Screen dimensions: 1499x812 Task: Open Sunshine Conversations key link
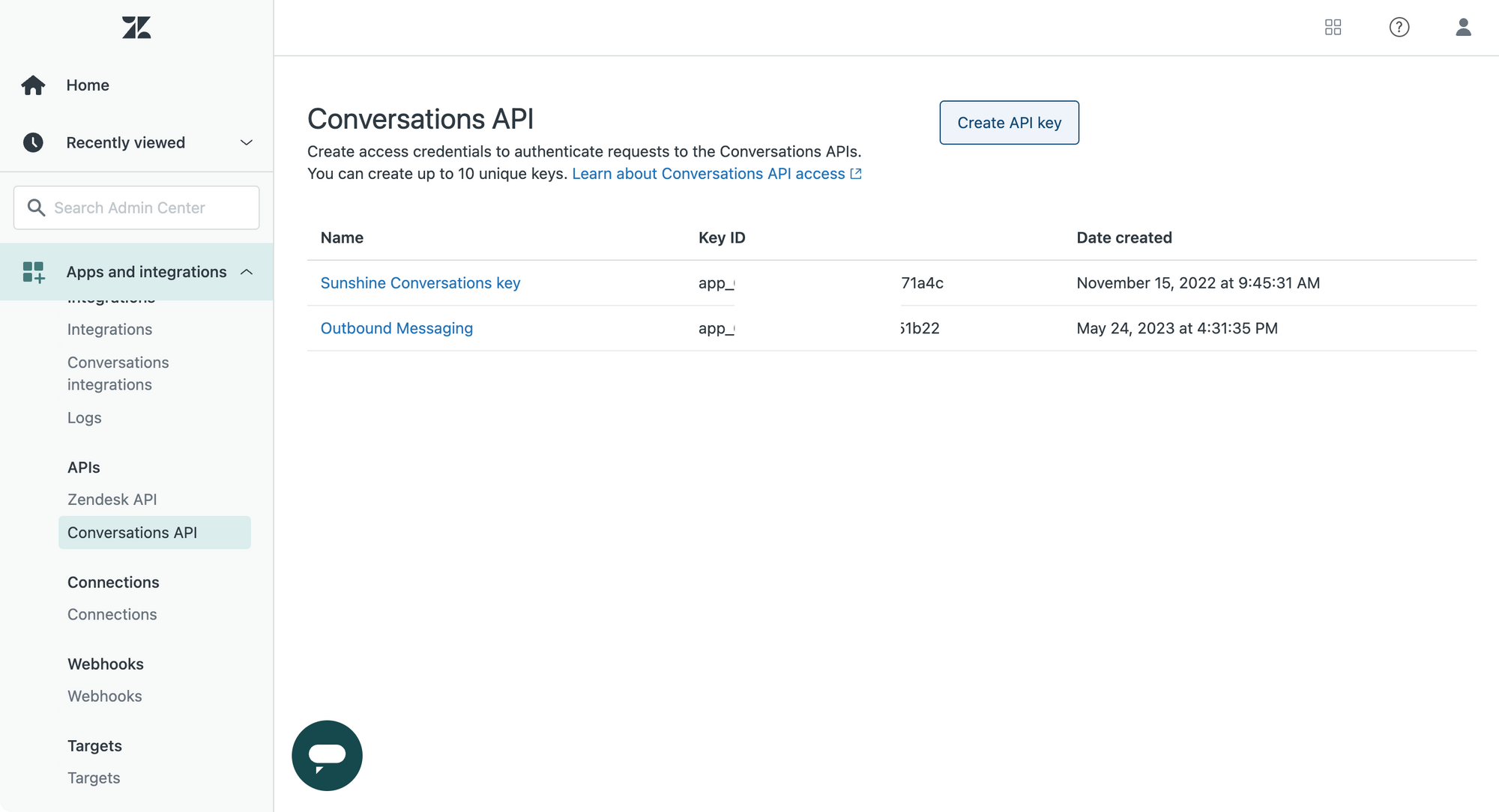pyautogui.click(x=420, y=283)
